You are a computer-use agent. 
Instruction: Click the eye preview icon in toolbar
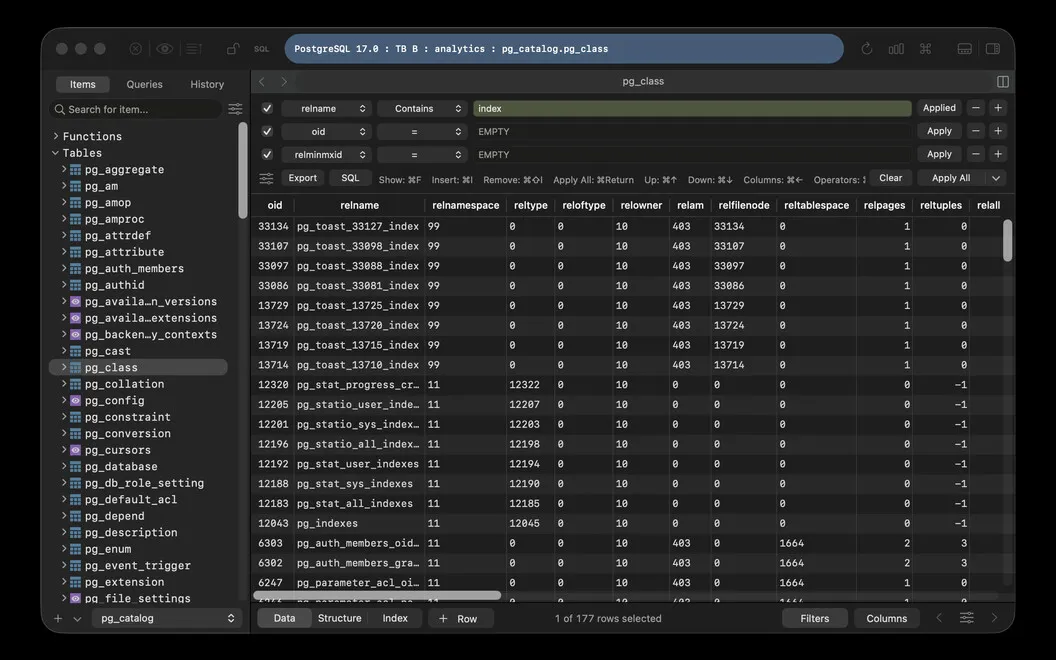pyautogui.click(x=164, y=48)
